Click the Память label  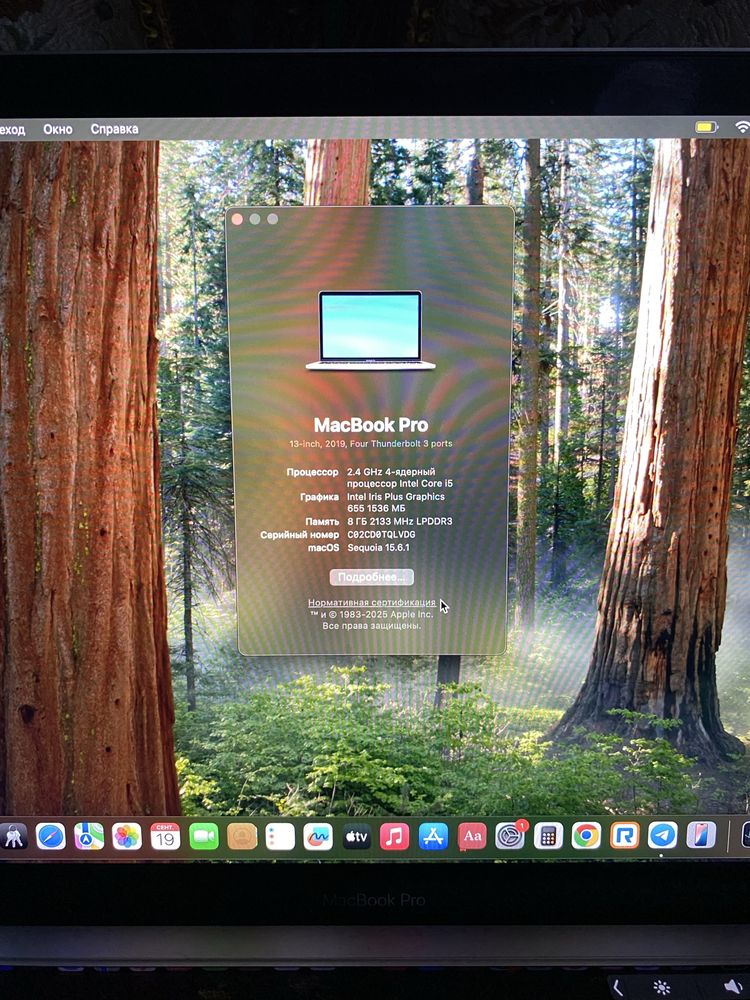click(322, 522)
